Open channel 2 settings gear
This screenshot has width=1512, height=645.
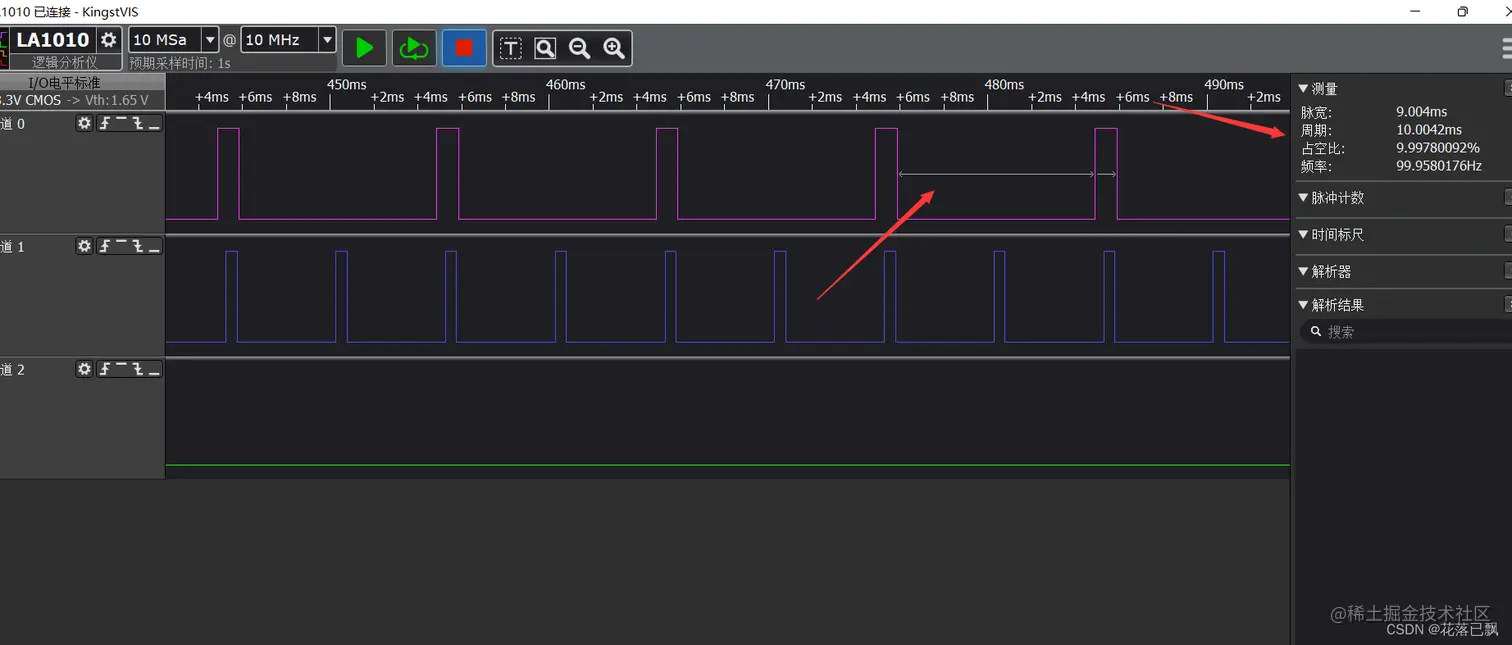[84, 369]
